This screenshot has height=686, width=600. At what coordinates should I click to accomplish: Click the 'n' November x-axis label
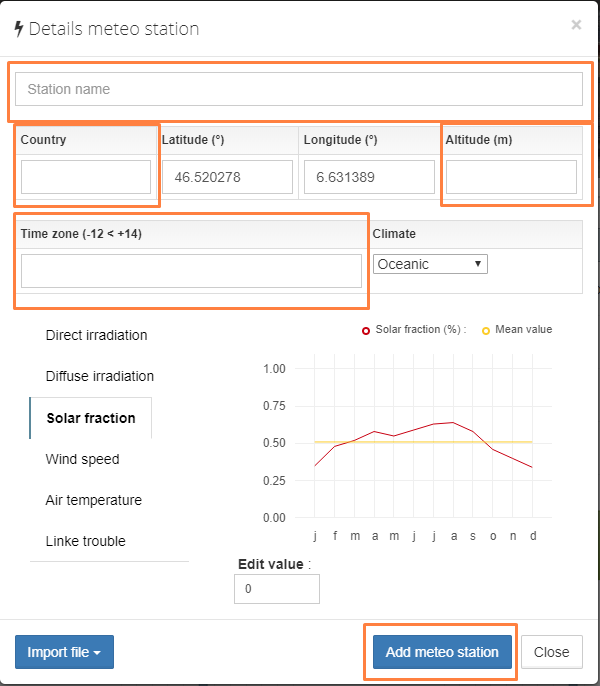513,536
